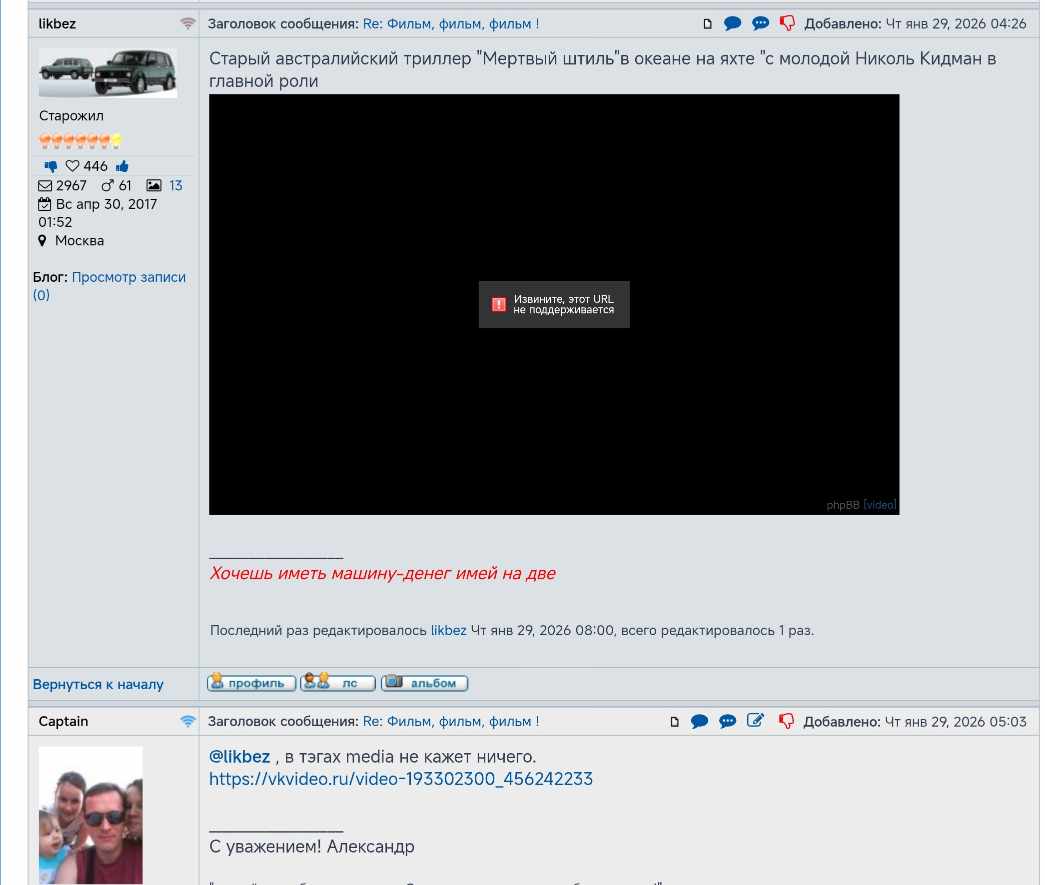The width and height of the screenshot is (1045, 885).
Task: Edit Captain's post using the pencil icon
Action: pos(755,721)
